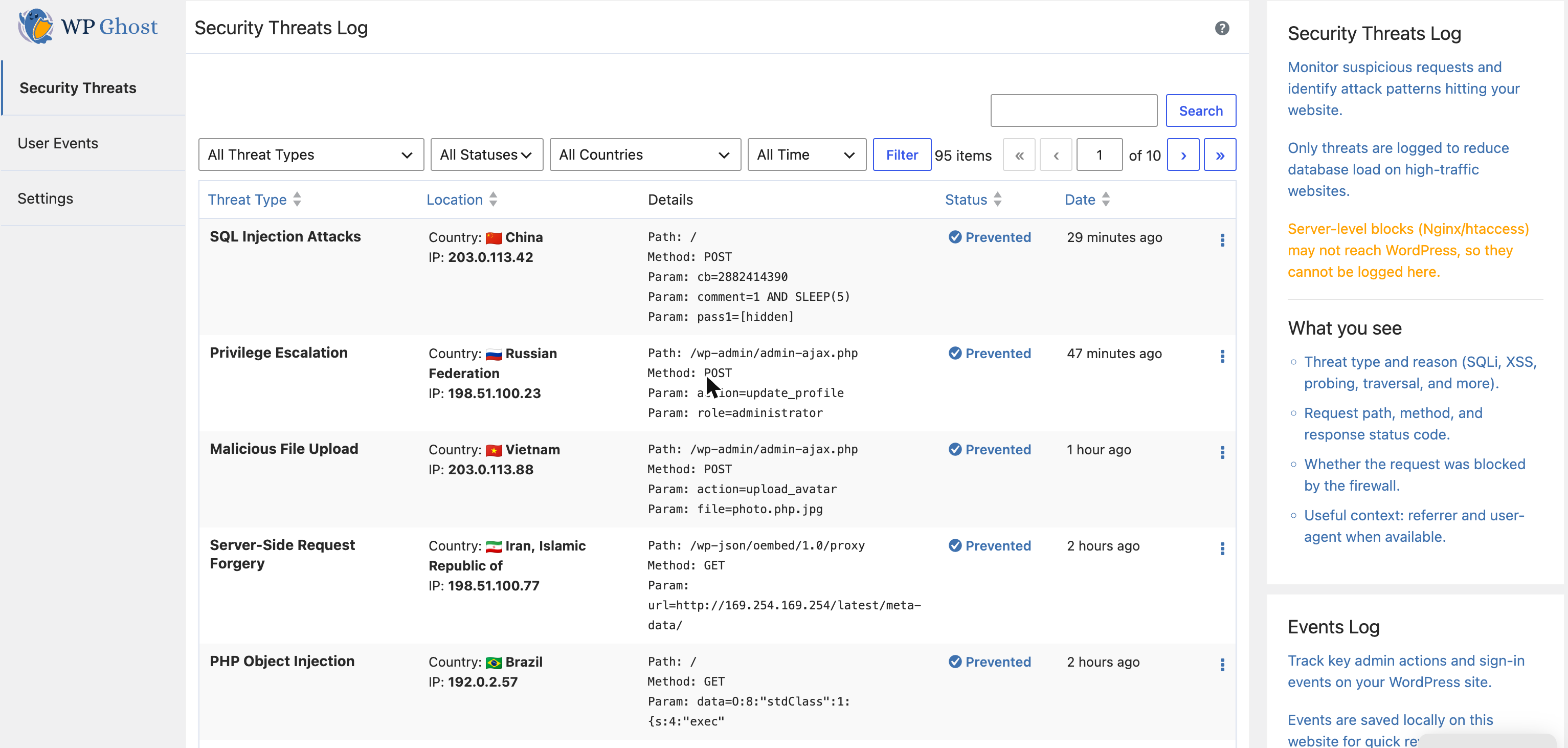
Task: Click the current page number field
Action: point(1100,155)
